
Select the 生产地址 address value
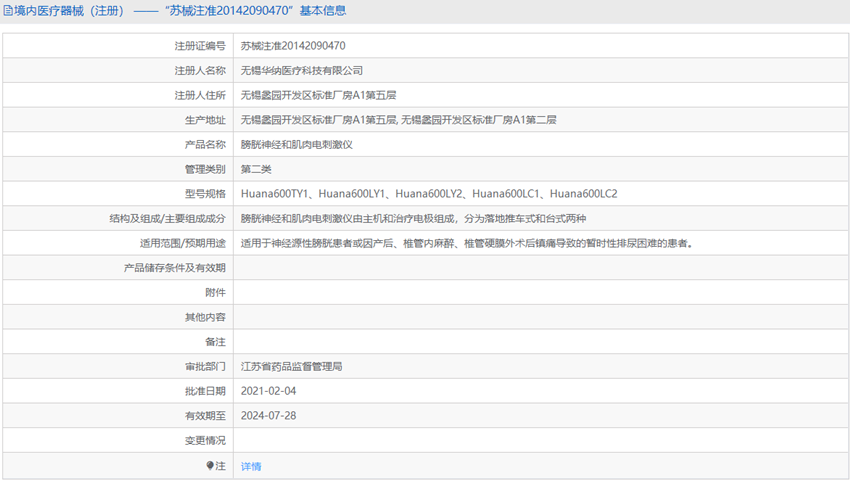398,120
